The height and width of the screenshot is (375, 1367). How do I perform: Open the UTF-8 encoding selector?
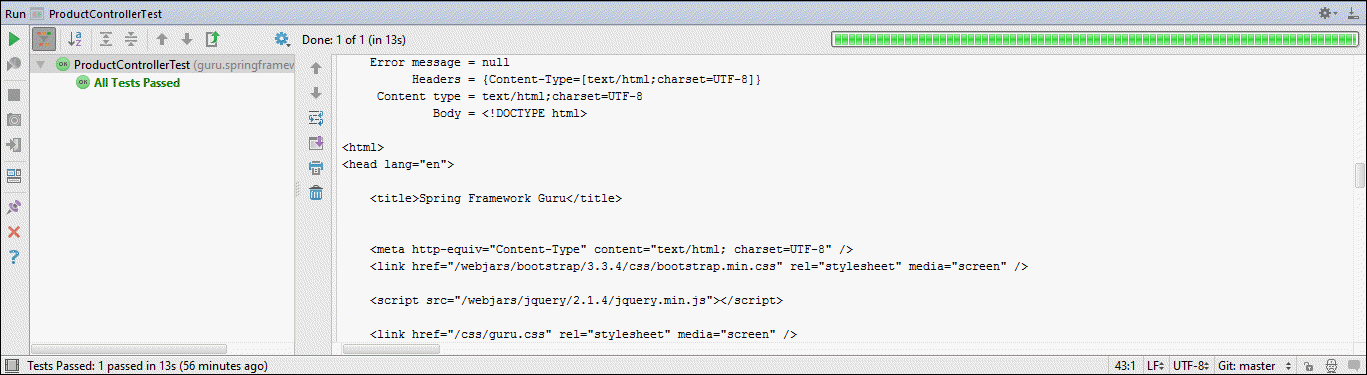point(1191,366)
